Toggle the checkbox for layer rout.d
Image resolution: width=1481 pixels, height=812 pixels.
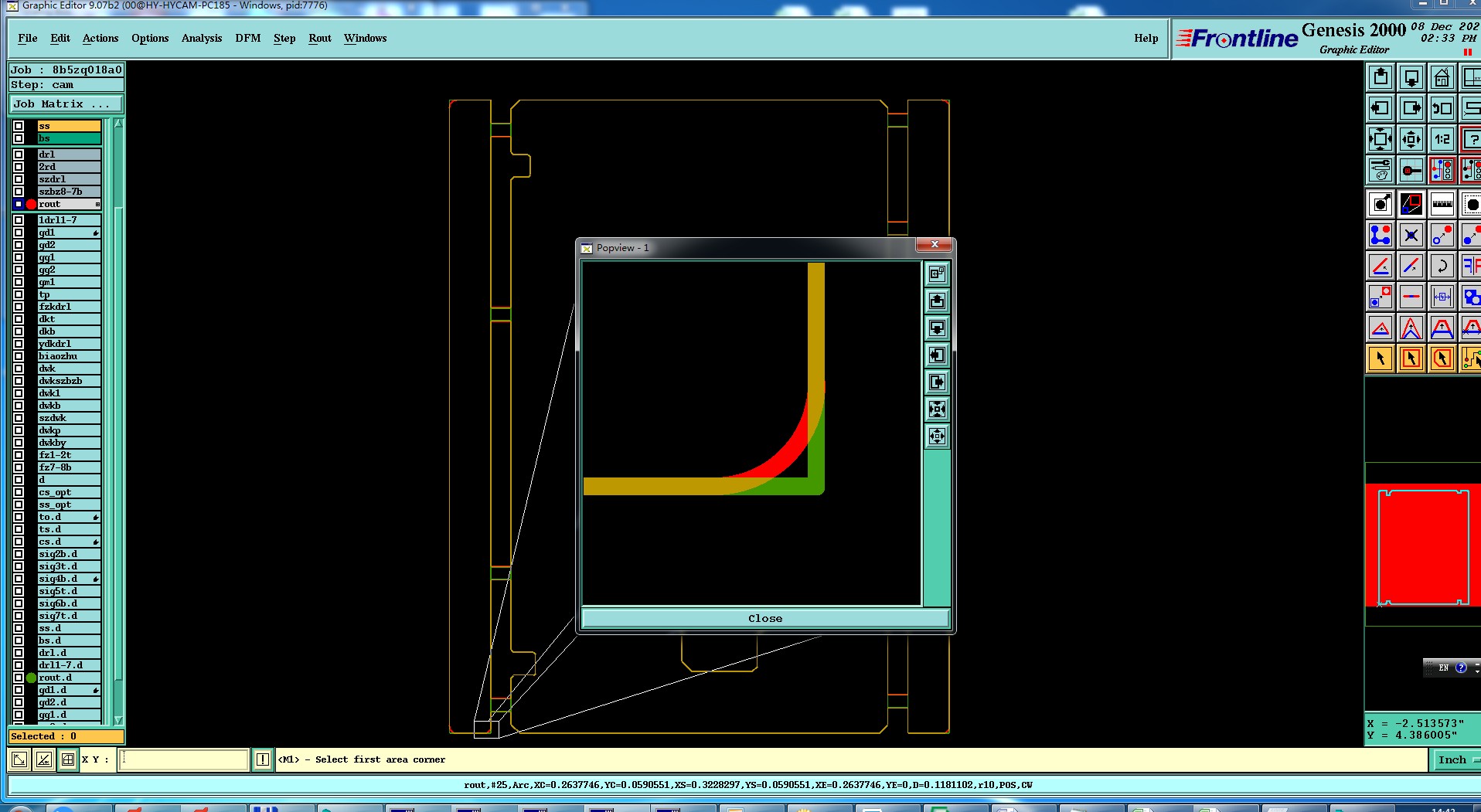click(19, 678)
